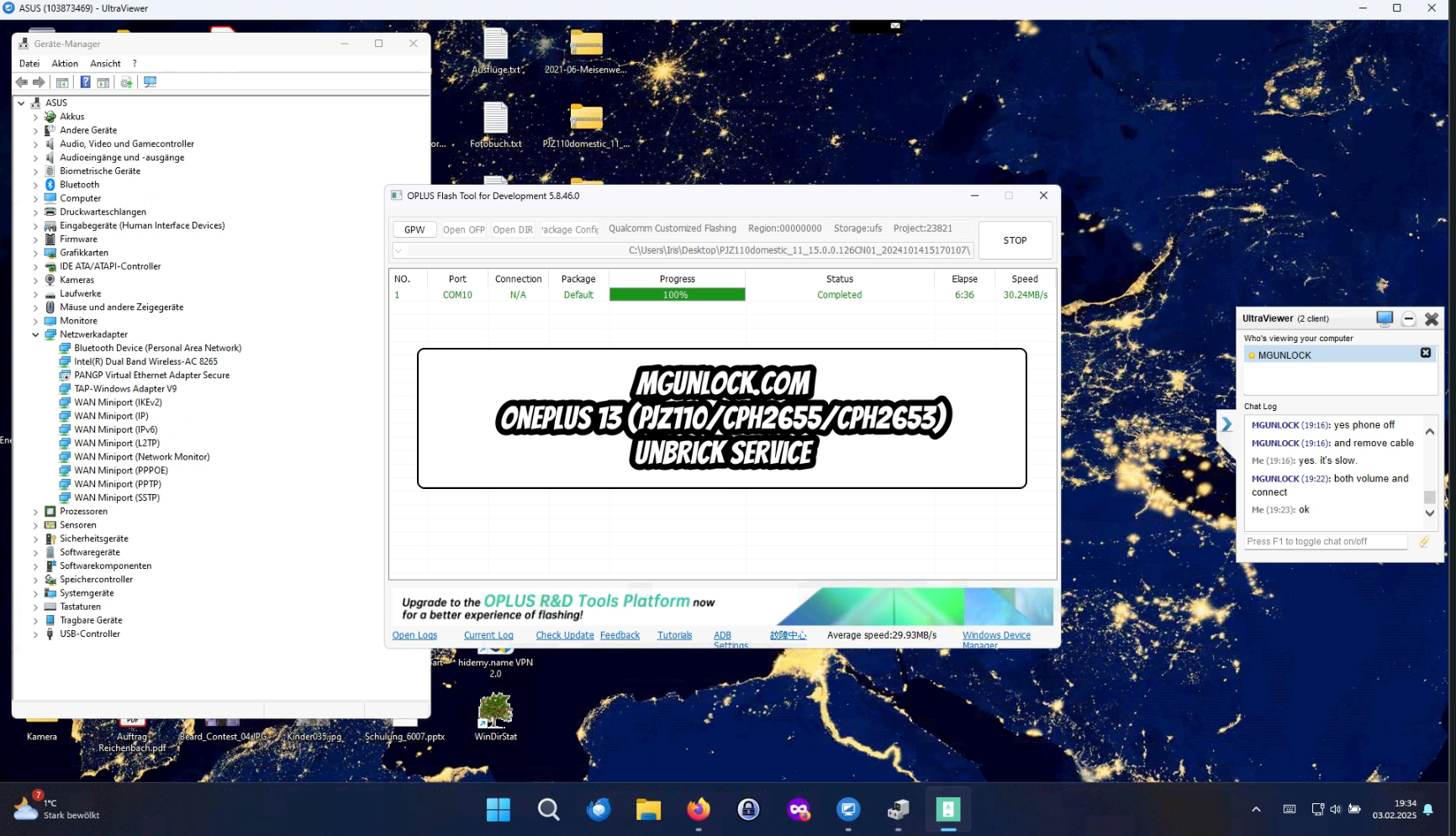
Task: Click the green 100% progress bar
Action: [x=677, y=295]
